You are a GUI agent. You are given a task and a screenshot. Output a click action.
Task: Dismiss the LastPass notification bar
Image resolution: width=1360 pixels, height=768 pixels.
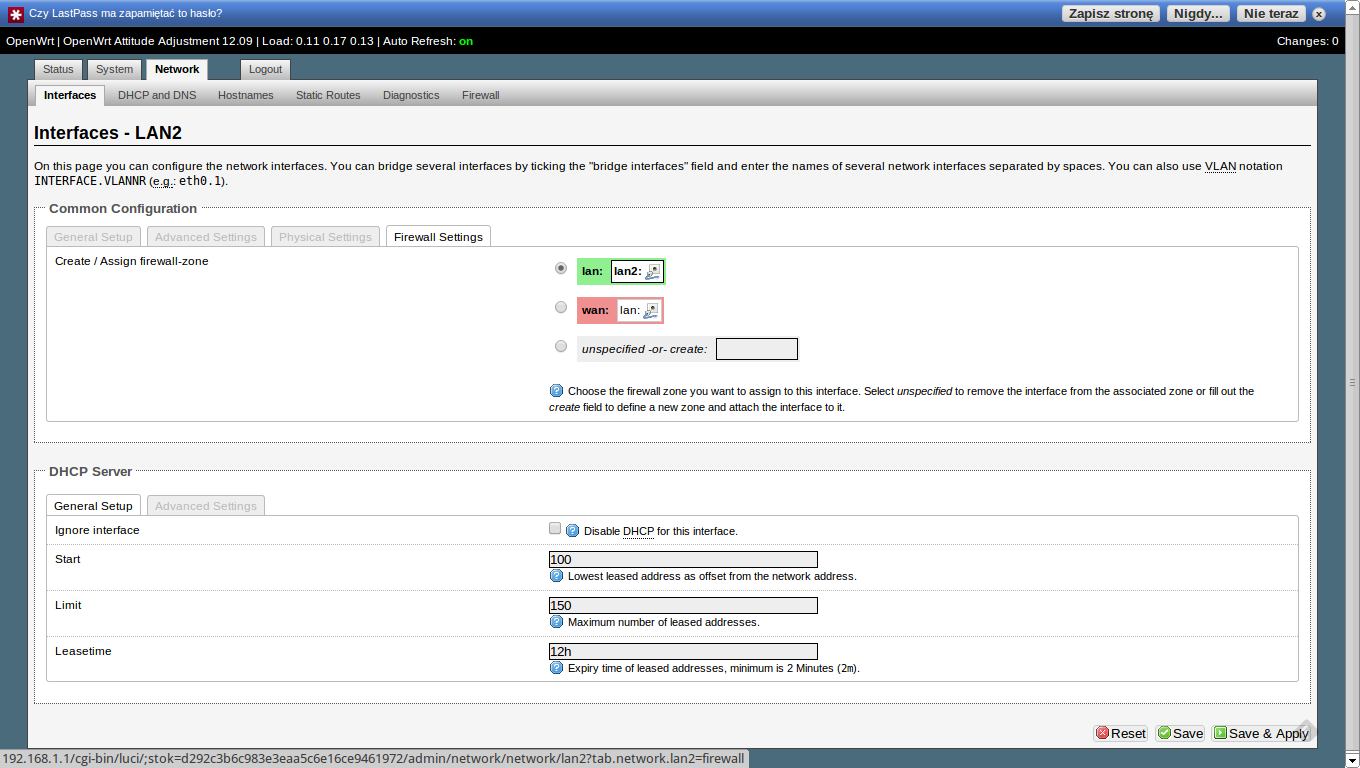(x=1319, y=14)
